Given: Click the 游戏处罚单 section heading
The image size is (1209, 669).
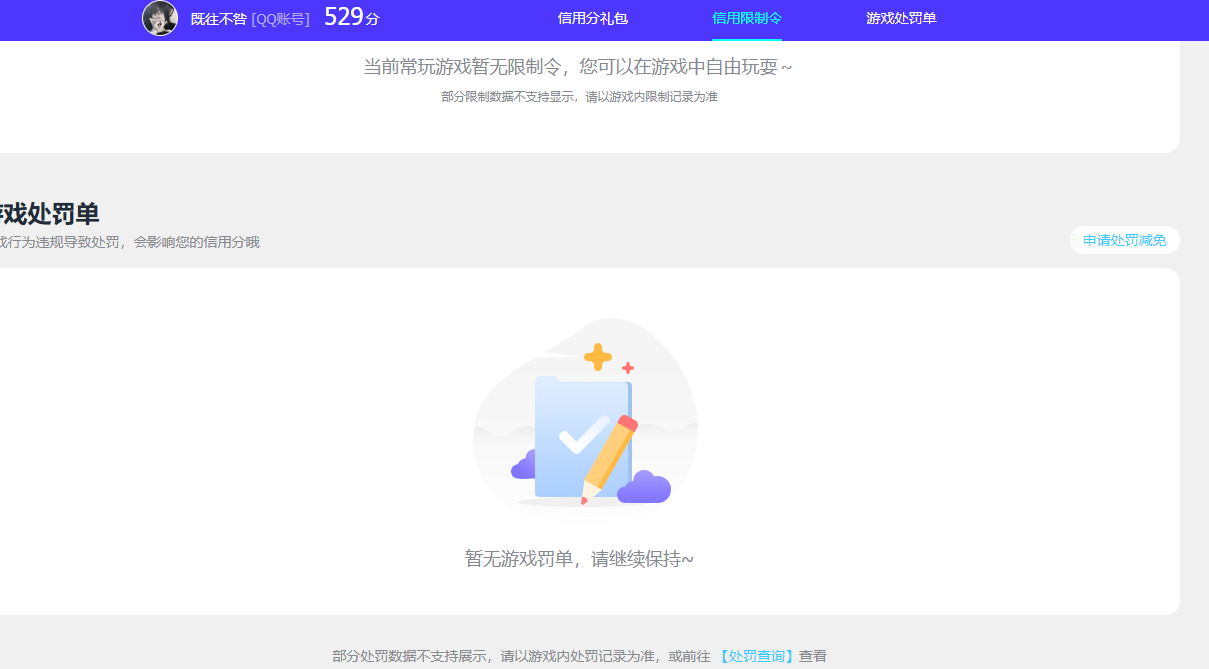Looking at the screenshot, I should click(x=49, y=213).
